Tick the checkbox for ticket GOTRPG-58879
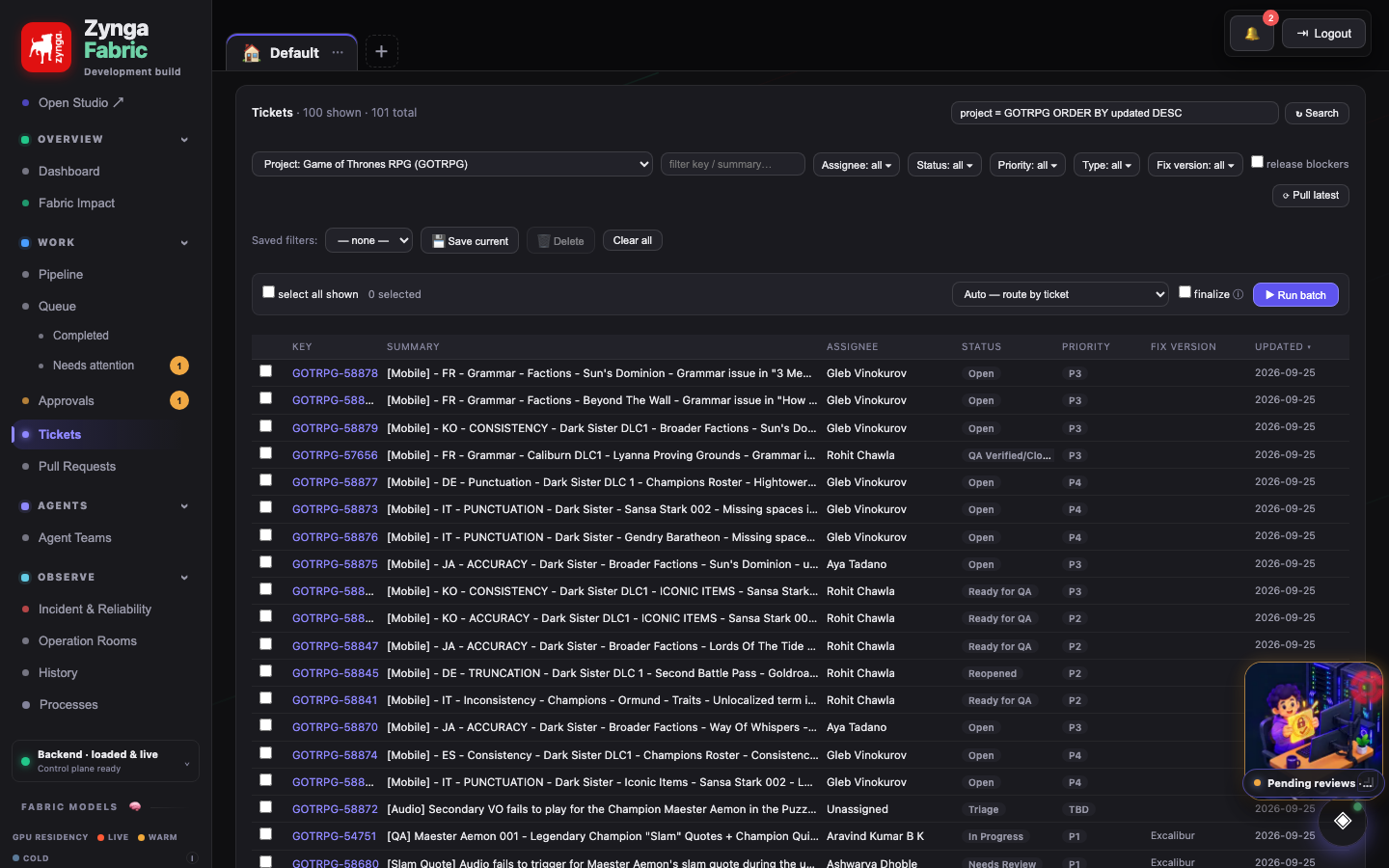 click(265, 426)
